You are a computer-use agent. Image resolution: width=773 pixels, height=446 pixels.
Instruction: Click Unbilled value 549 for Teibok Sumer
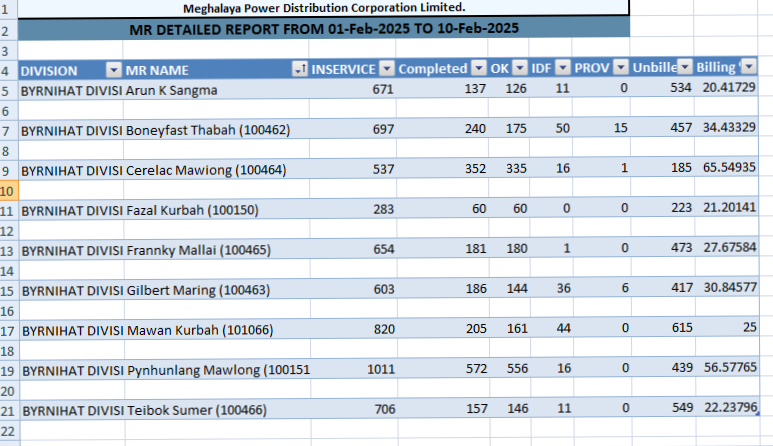(x=664, y=408)
